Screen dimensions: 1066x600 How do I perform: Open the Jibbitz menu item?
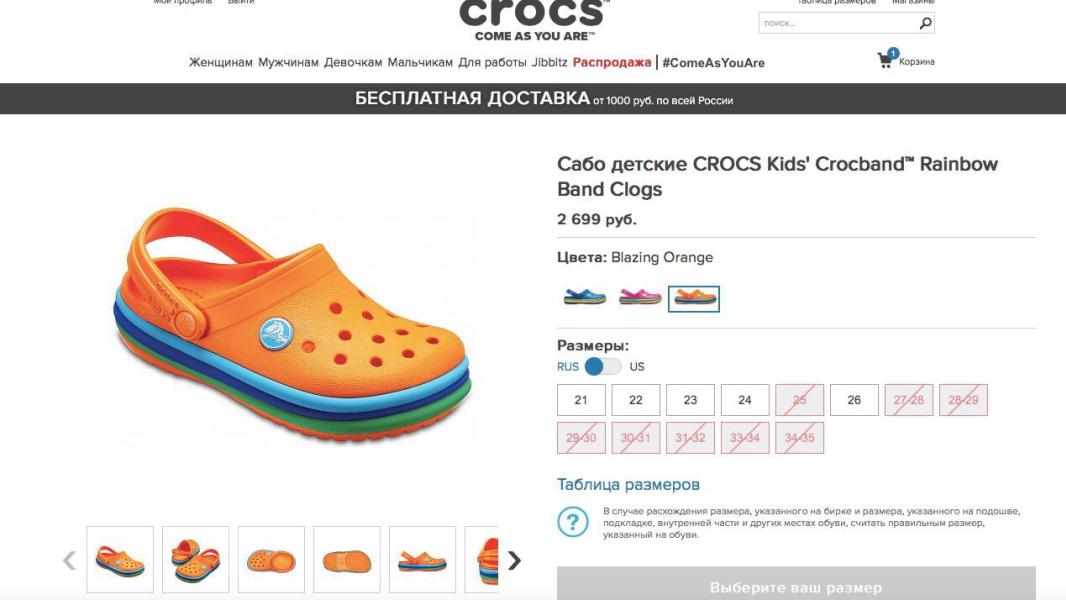click(549, 63)
